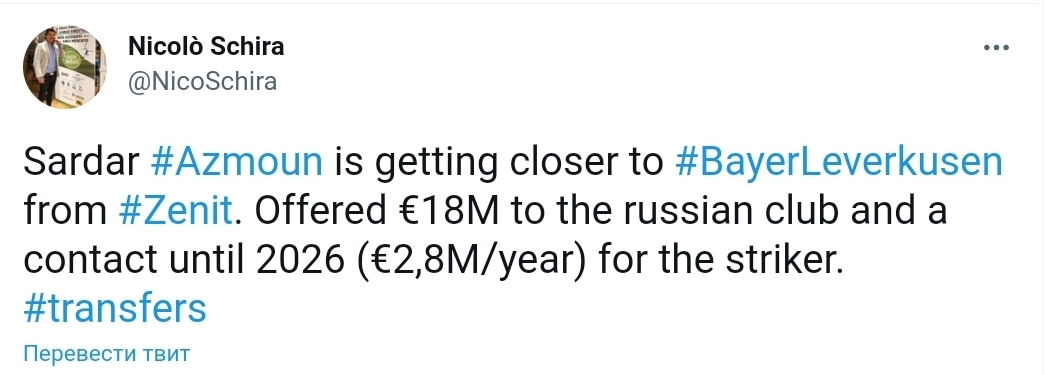Click the €18M amount in the tweet
The height and width of the screenshot is (375, 1060).
coord(448,211)
